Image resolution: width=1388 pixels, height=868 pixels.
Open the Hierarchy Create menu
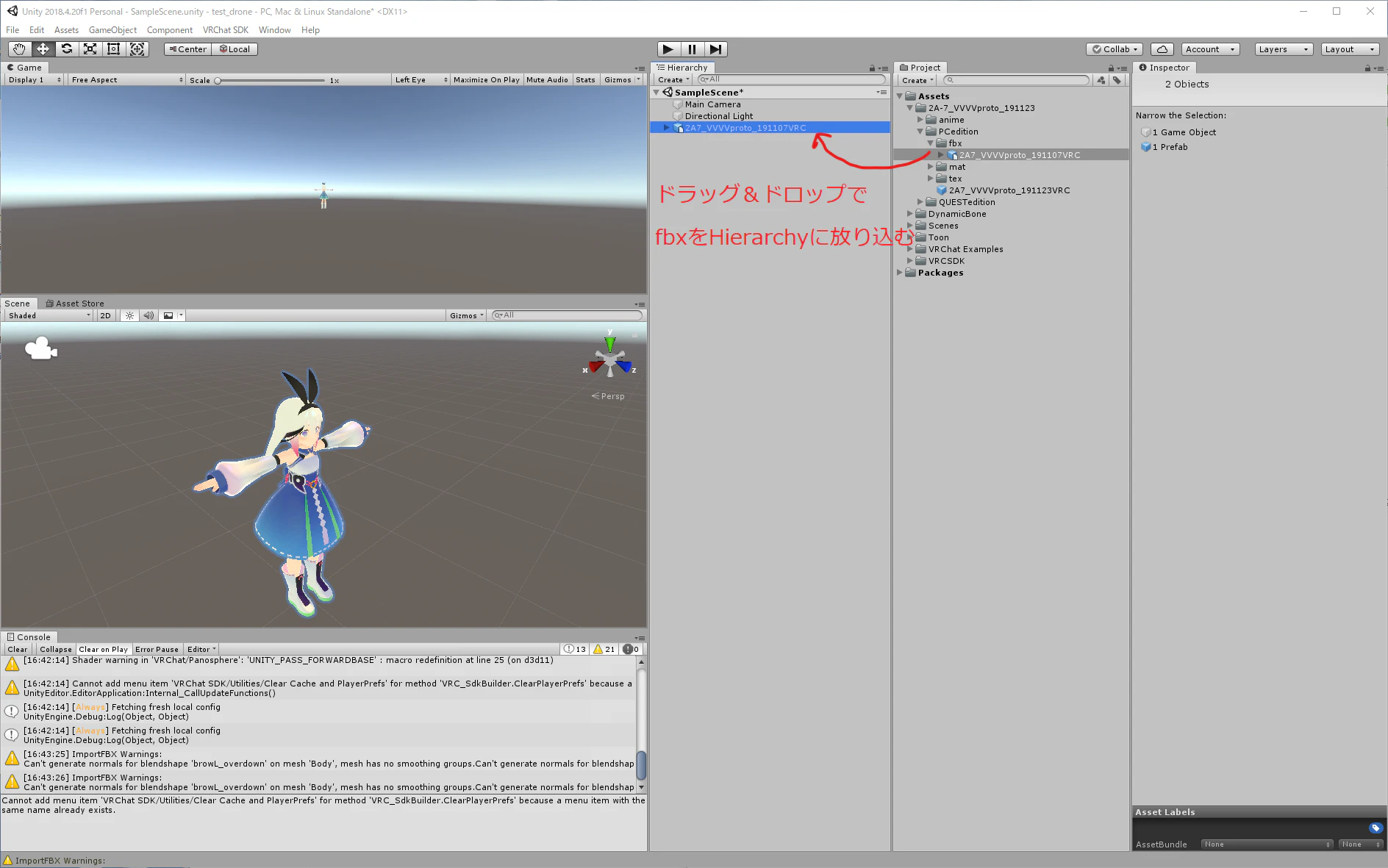[673, 79]
